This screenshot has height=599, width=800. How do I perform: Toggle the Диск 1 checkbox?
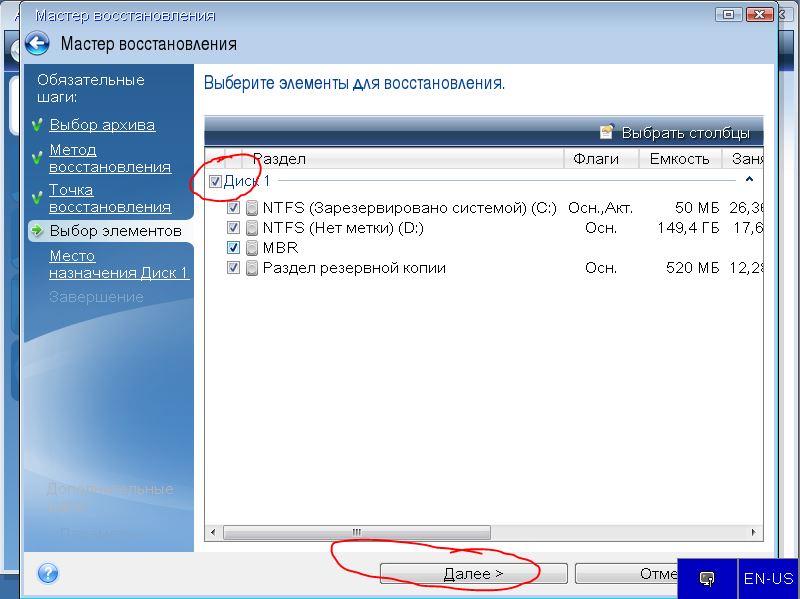click(x=215, y=181)
